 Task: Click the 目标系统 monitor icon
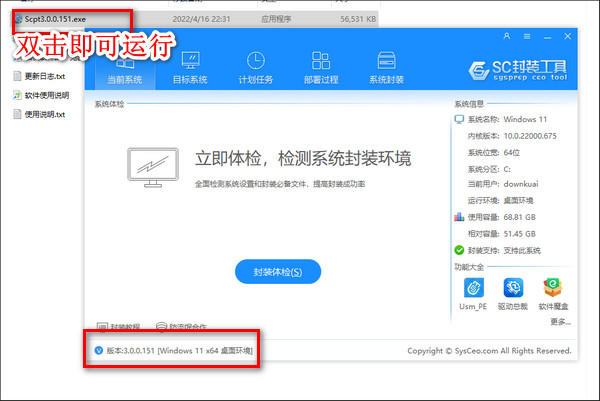click(190, 60)
